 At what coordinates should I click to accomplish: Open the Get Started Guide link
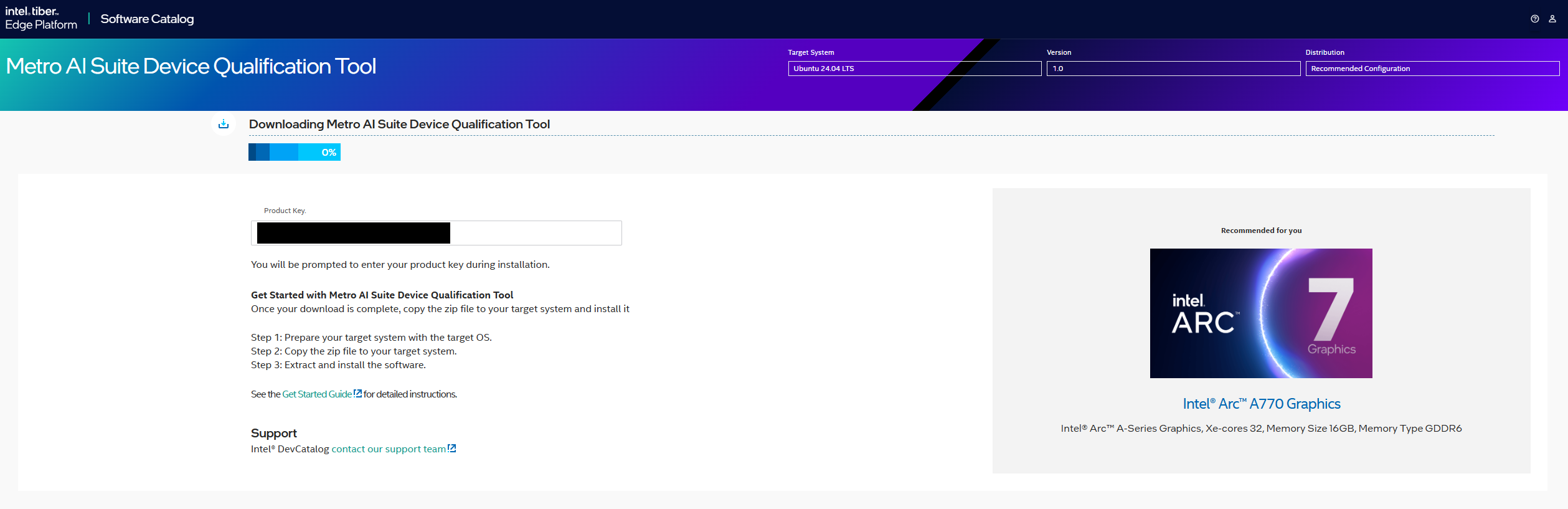tap(317, 394)
